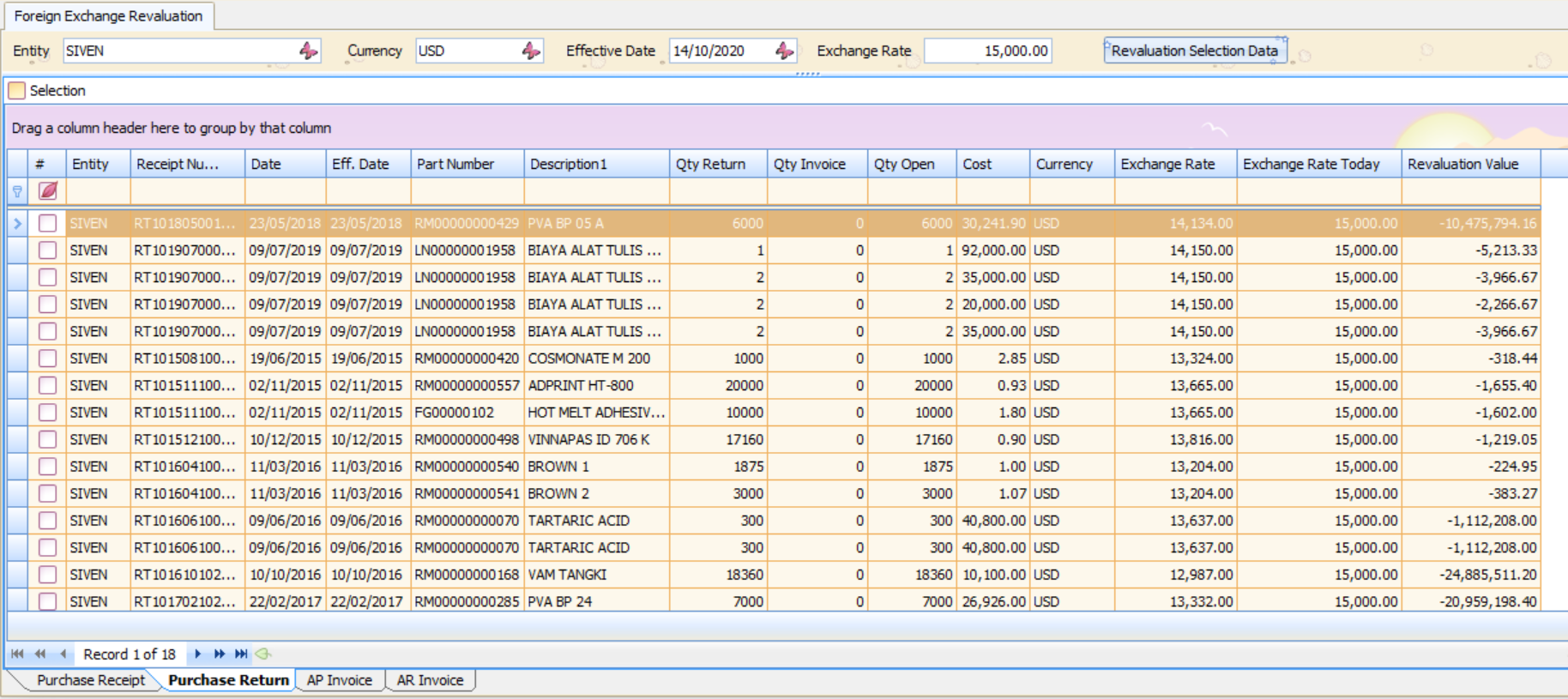The height and width of the screenshot is (699, 1568).
Task: Sort by the Eff. Date column header
Action: tap(369, 164)
